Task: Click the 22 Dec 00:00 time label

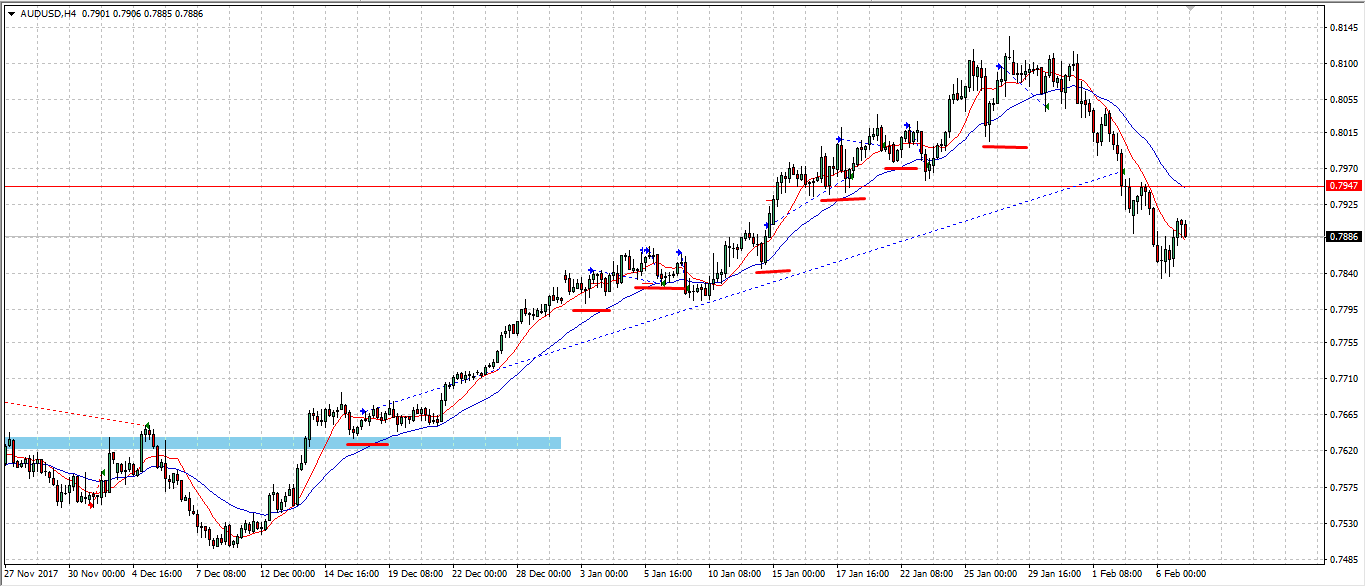Action: 481,574
